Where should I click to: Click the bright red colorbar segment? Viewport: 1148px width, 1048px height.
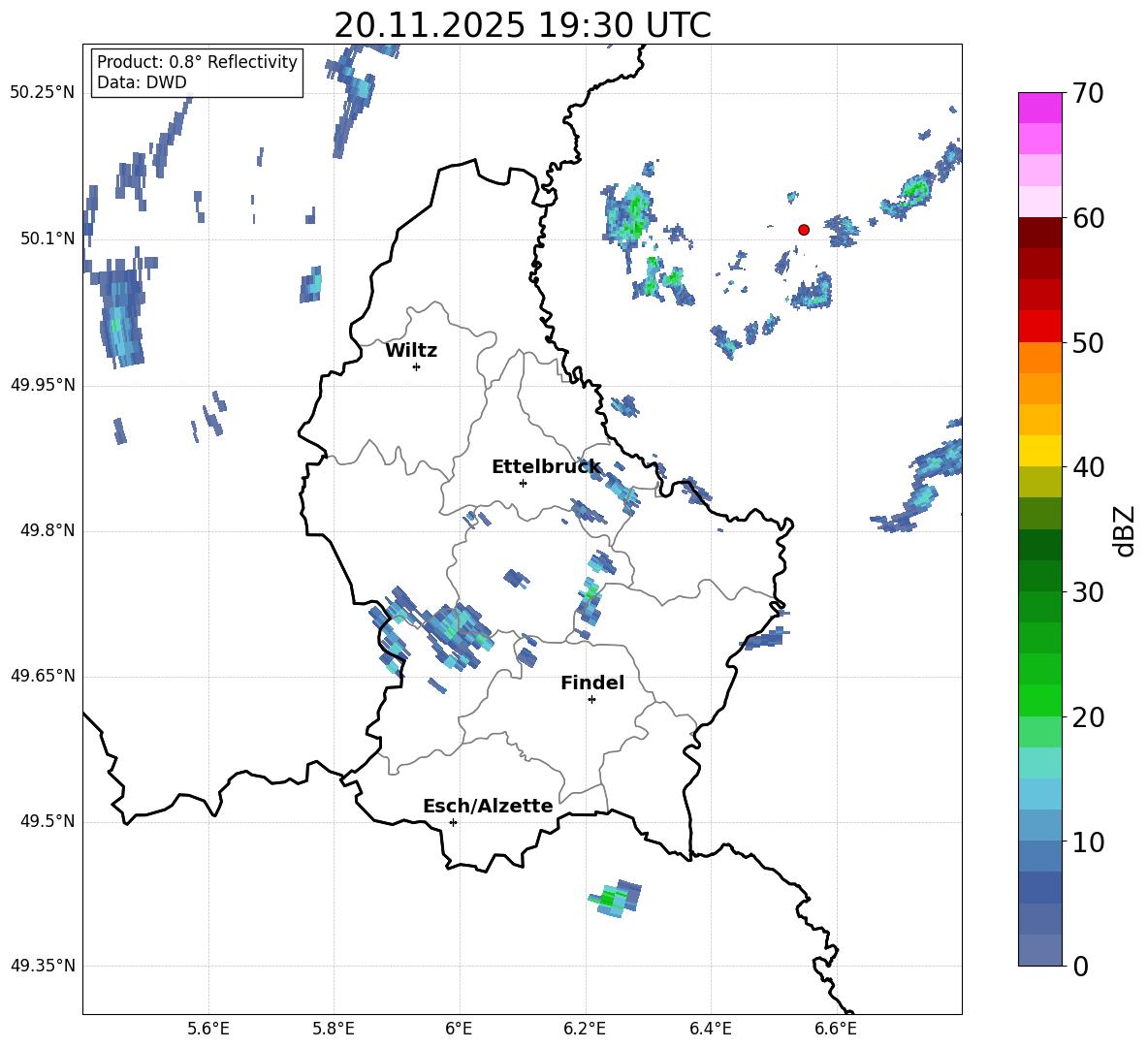[x=1039, y=327]
